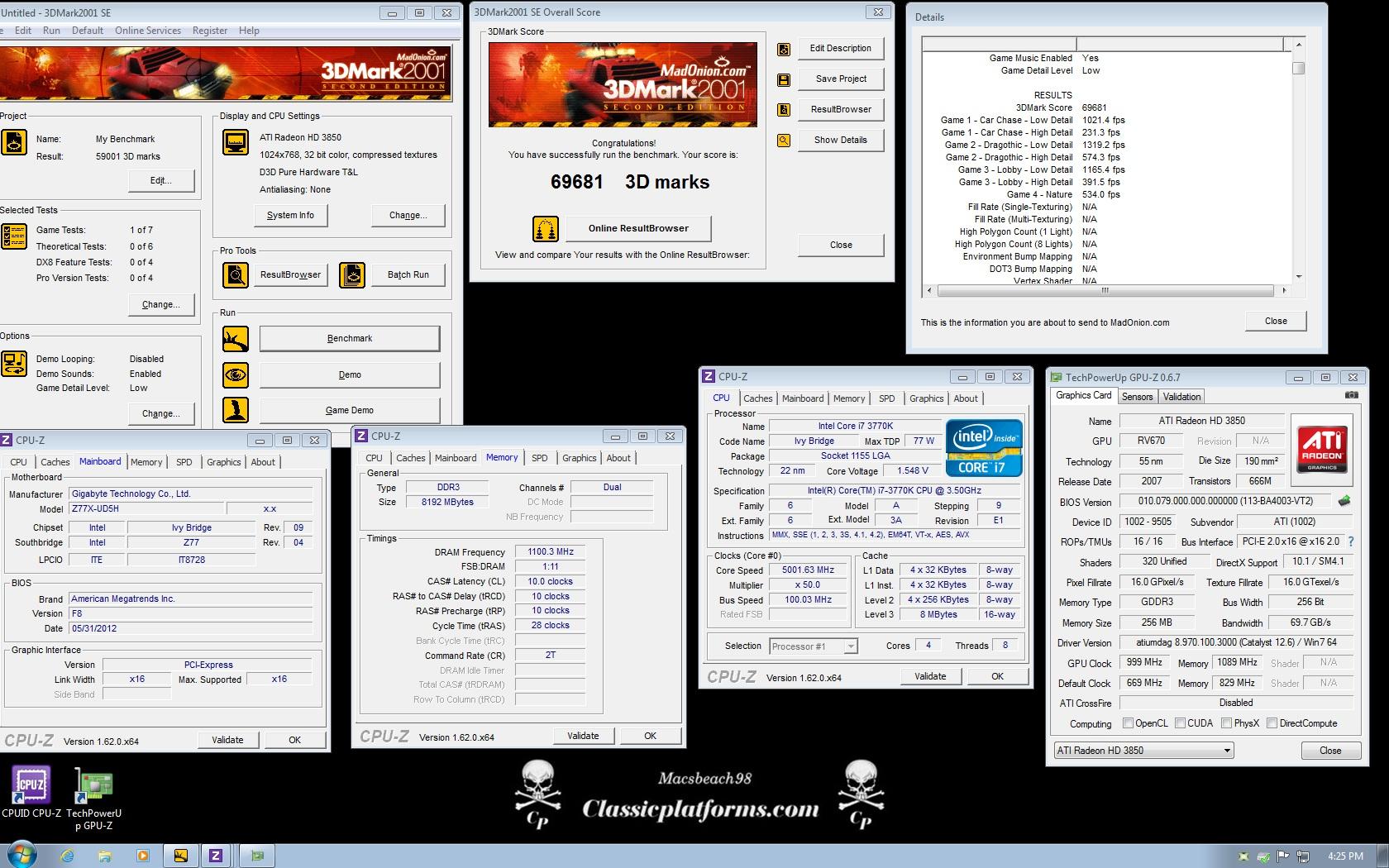Click the Edit... button under Project
1389x868 pixels.
point(160,180)
